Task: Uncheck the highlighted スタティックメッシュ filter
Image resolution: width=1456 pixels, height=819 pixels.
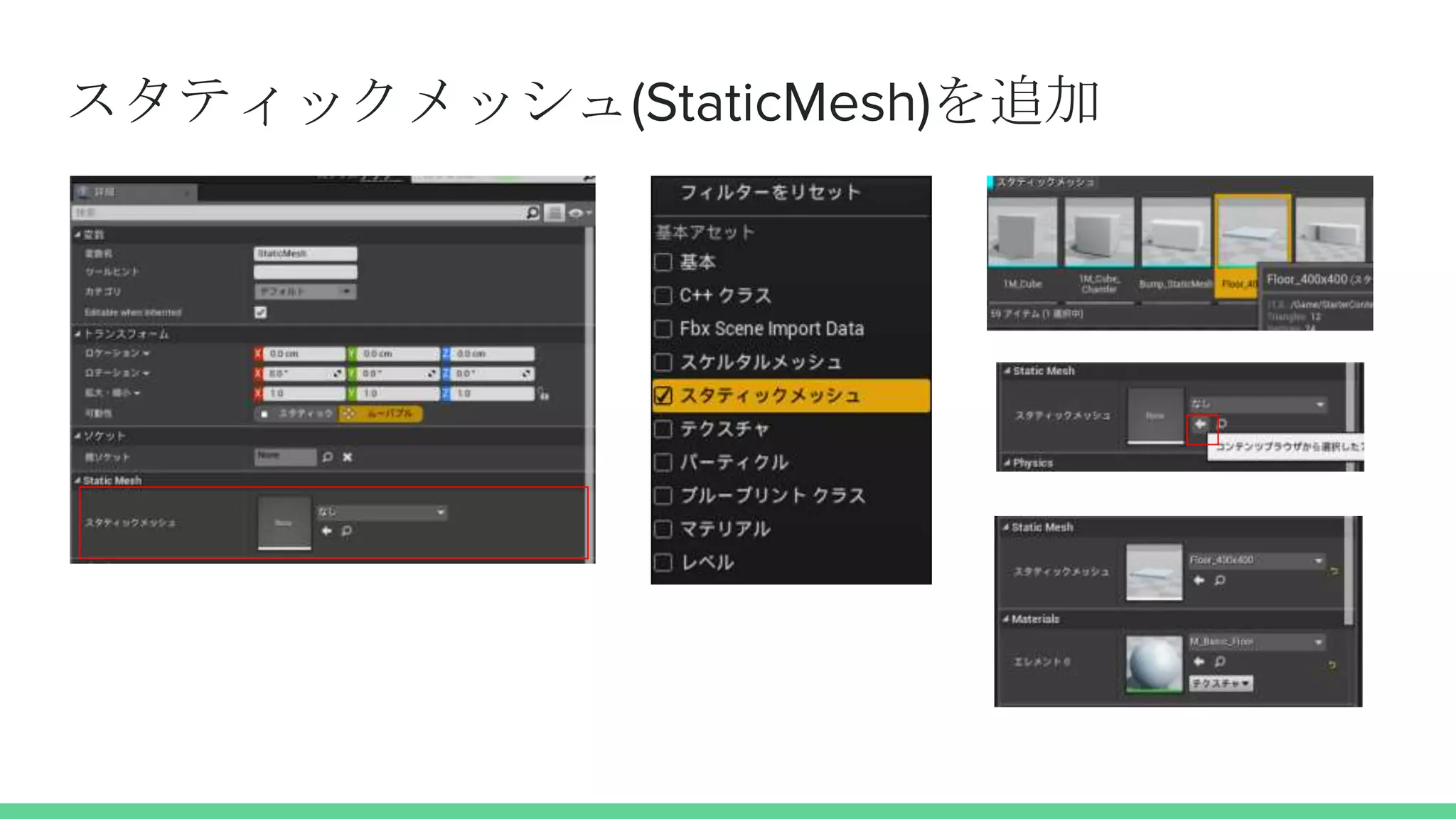Action: coord(663,396)
